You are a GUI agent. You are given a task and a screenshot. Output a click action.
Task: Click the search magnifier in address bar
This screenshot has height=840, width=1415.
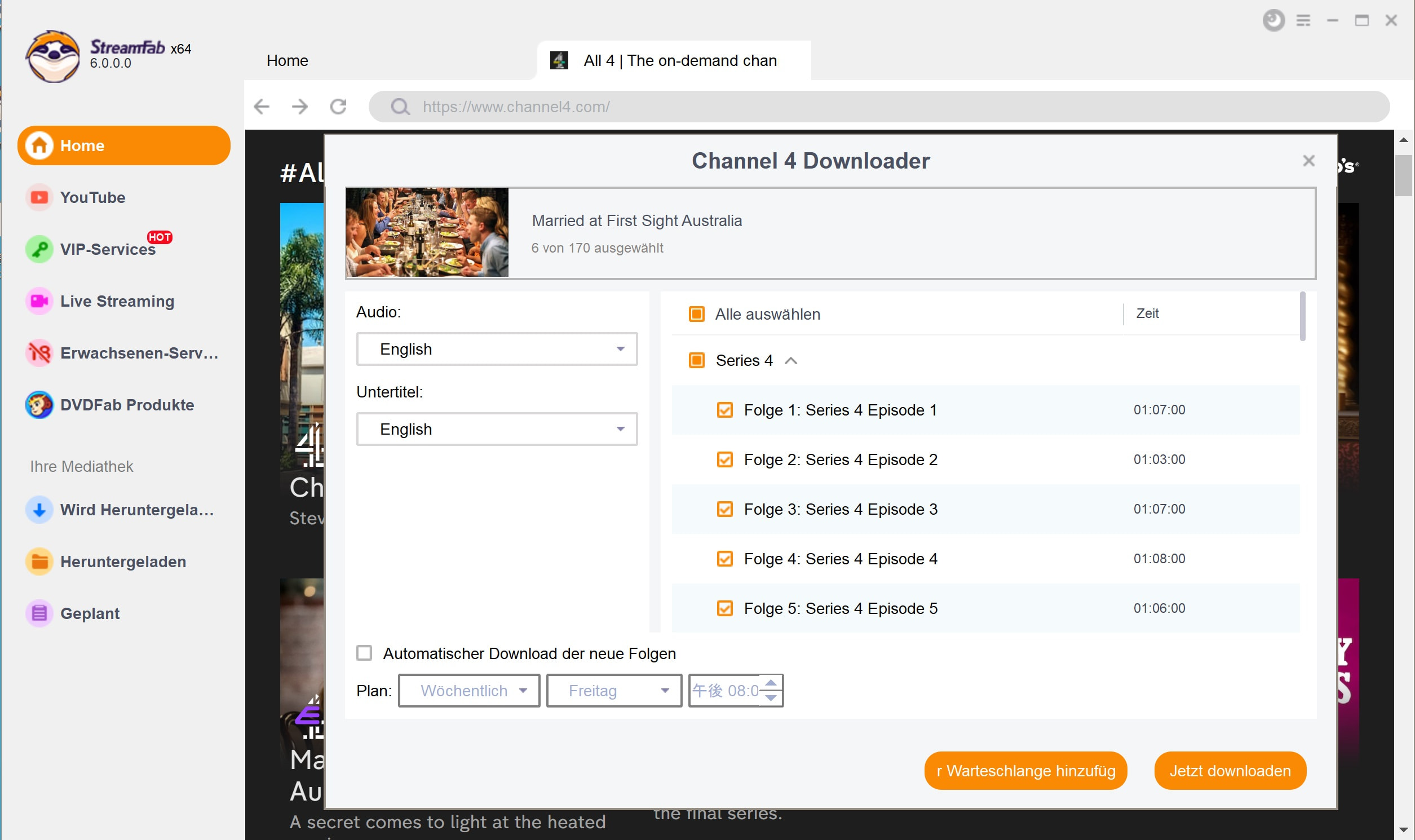tap(400, 107)
